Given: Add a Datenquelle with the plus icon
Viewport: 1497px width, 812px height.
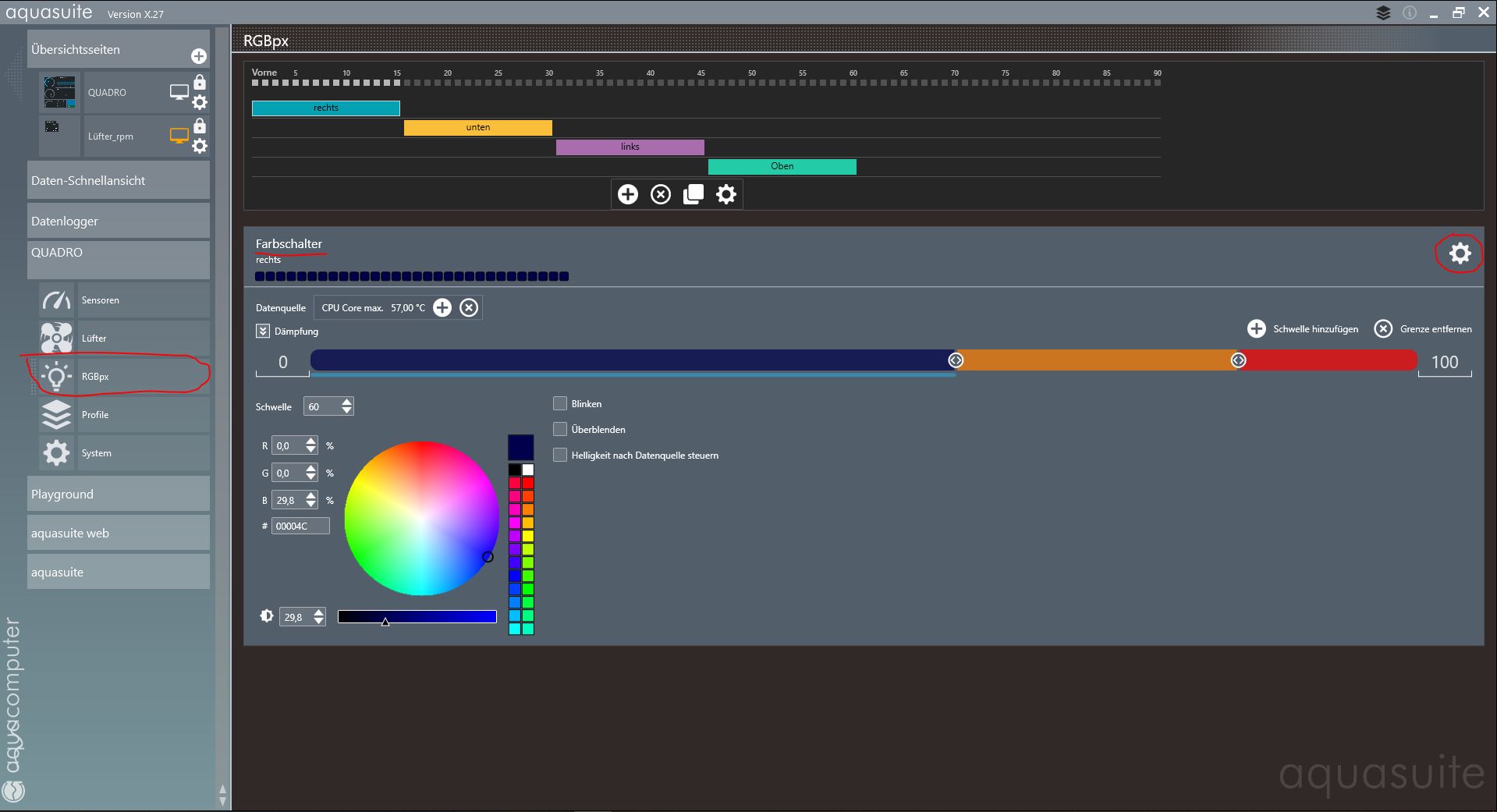Looking at the screenshot, I should (x=442, y=307).
